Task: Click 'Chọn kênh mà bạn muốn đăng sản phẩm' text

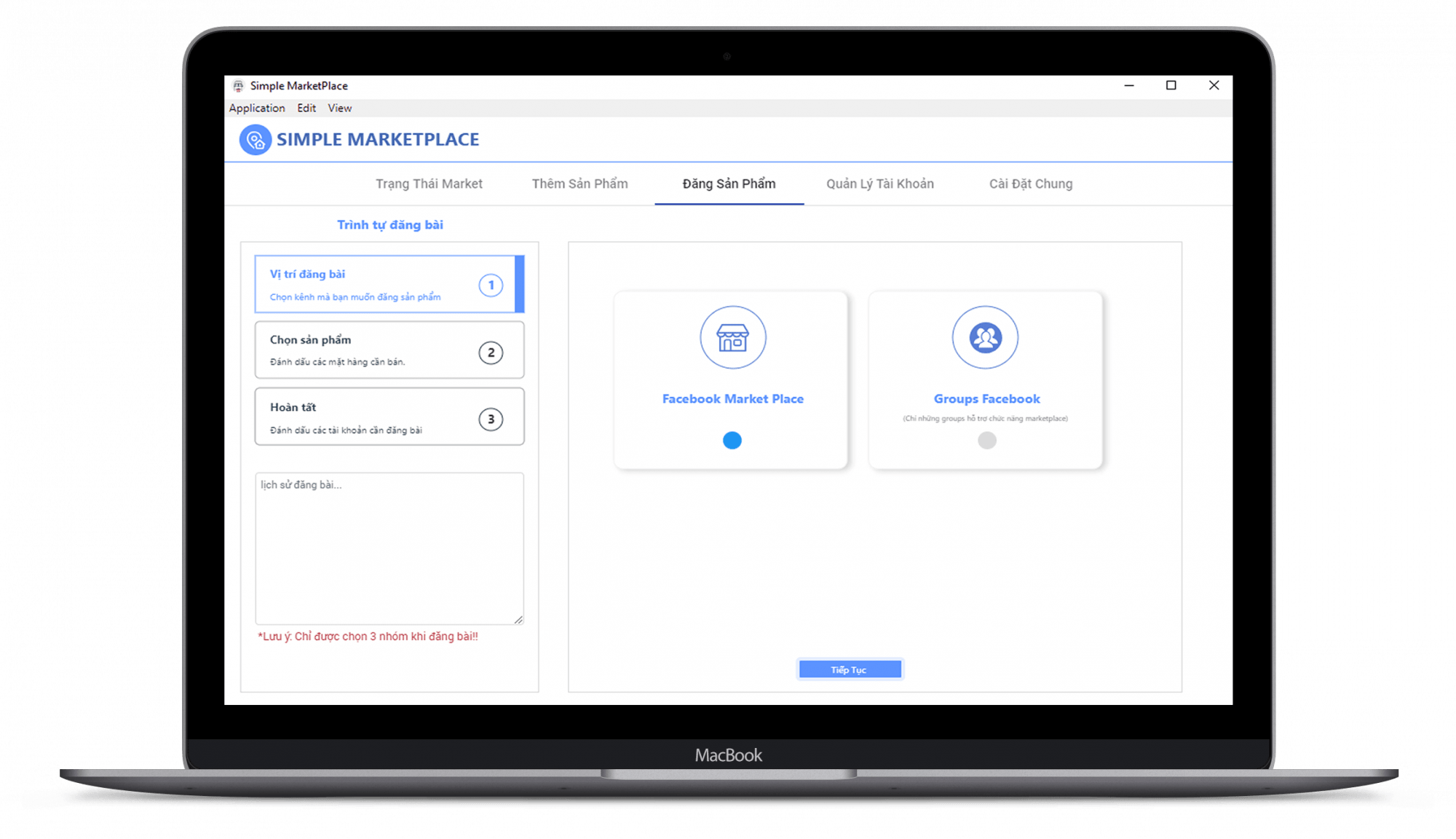Action: point(355,297)
